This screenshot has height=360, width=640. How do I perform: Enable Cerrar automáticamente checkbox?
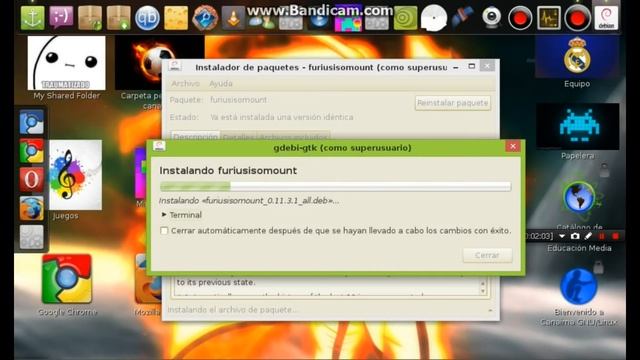click(x=164, y=231)
